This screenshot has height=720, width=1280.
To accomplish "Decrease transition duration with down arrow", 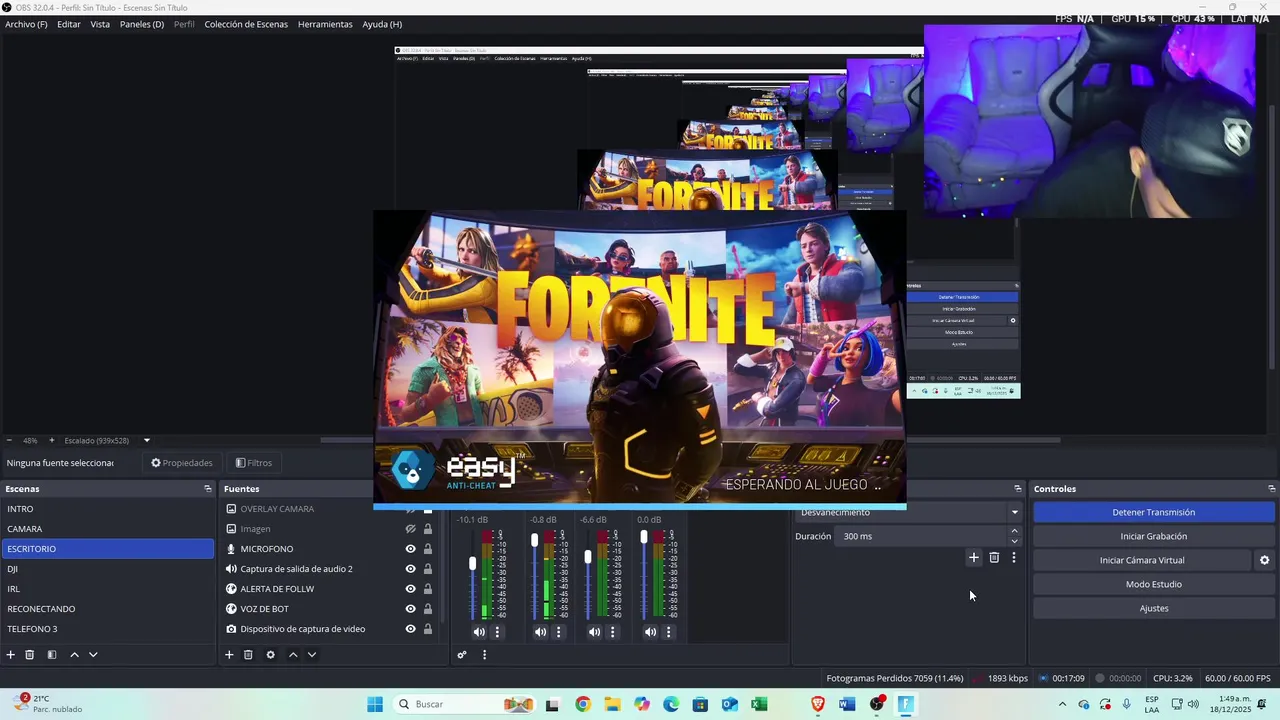I will [1014, 542].
